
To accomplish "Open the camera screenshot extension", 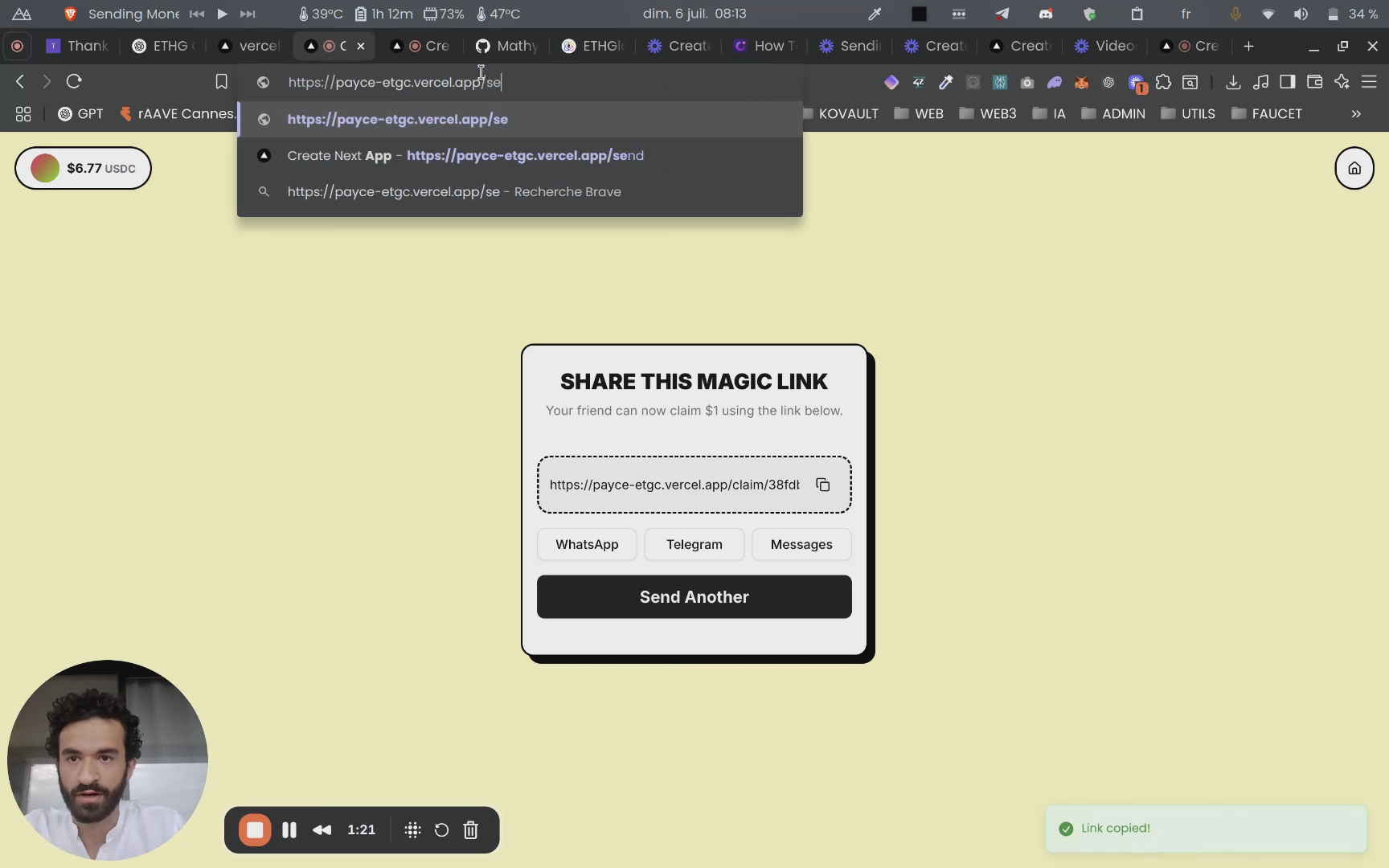I will [x=1026, y=82].
